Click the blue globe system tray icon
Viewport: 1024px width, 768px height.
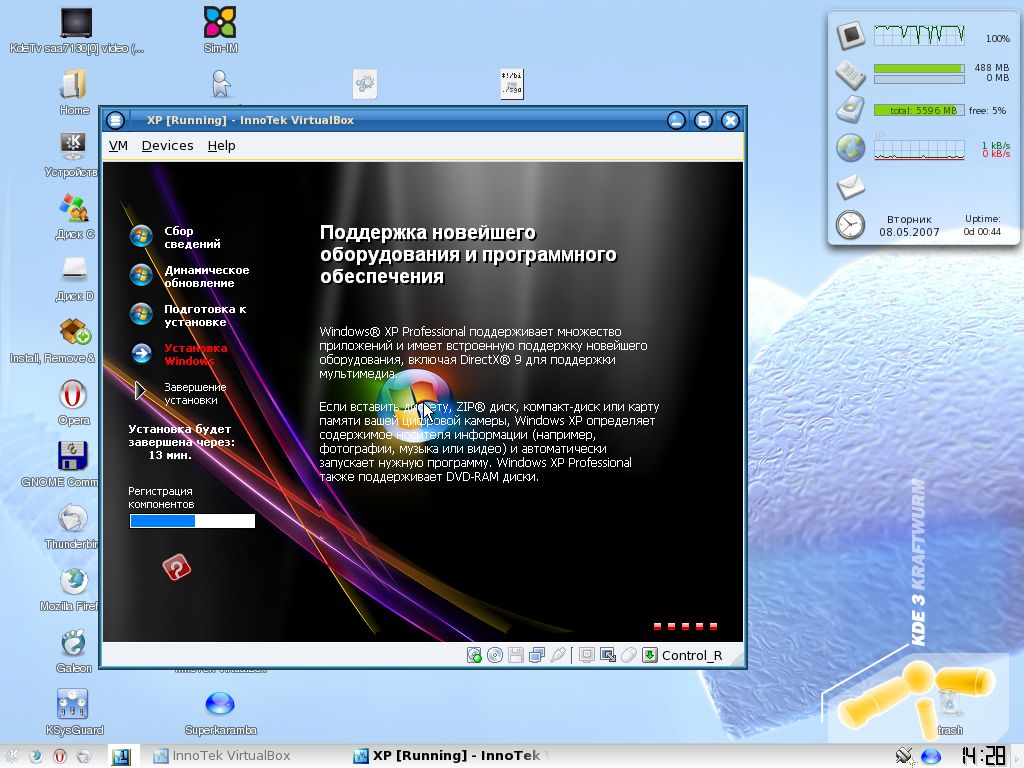tap(931, 756)
